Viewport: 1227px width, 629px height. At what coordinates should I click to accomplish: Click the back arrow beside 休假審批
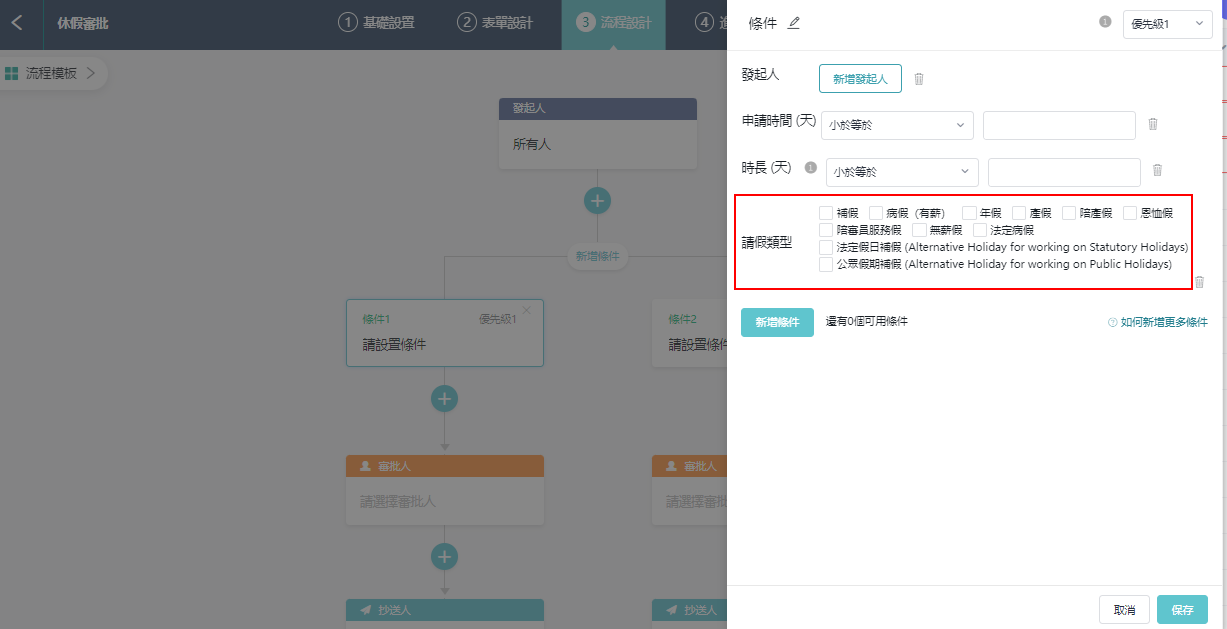pos(17,23)
